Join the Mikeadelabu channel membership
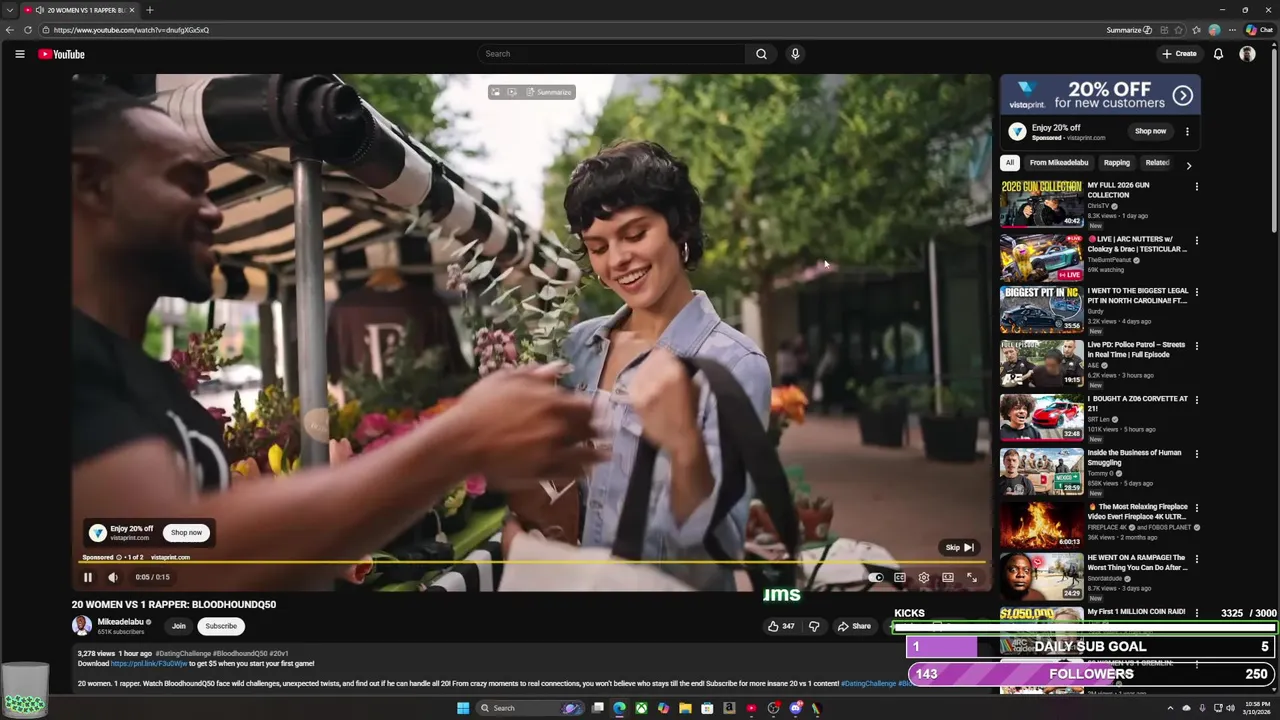Screen dimensions: 1280x720 pyautogui.click(x=179, y=626)
